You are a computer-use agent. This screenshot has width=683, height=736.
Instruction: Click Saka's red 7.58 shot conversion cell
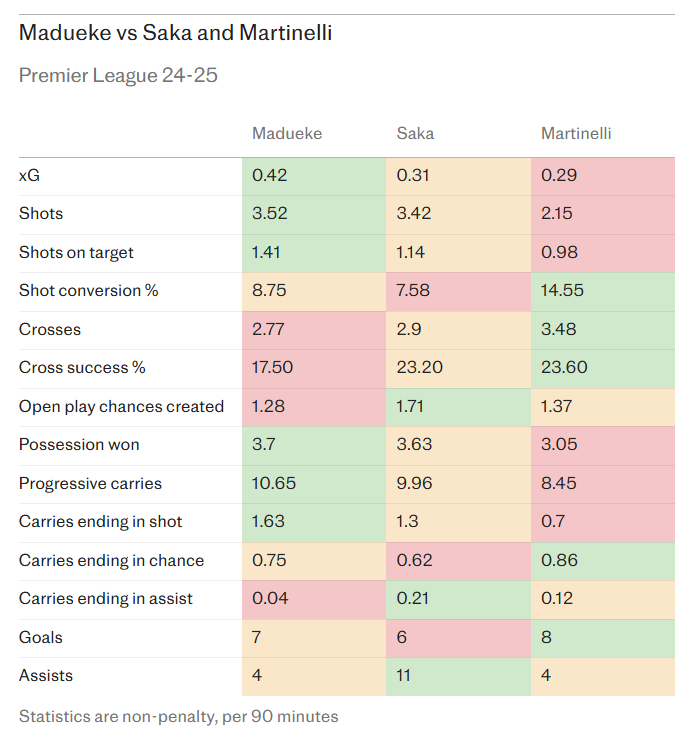point(458,291)
